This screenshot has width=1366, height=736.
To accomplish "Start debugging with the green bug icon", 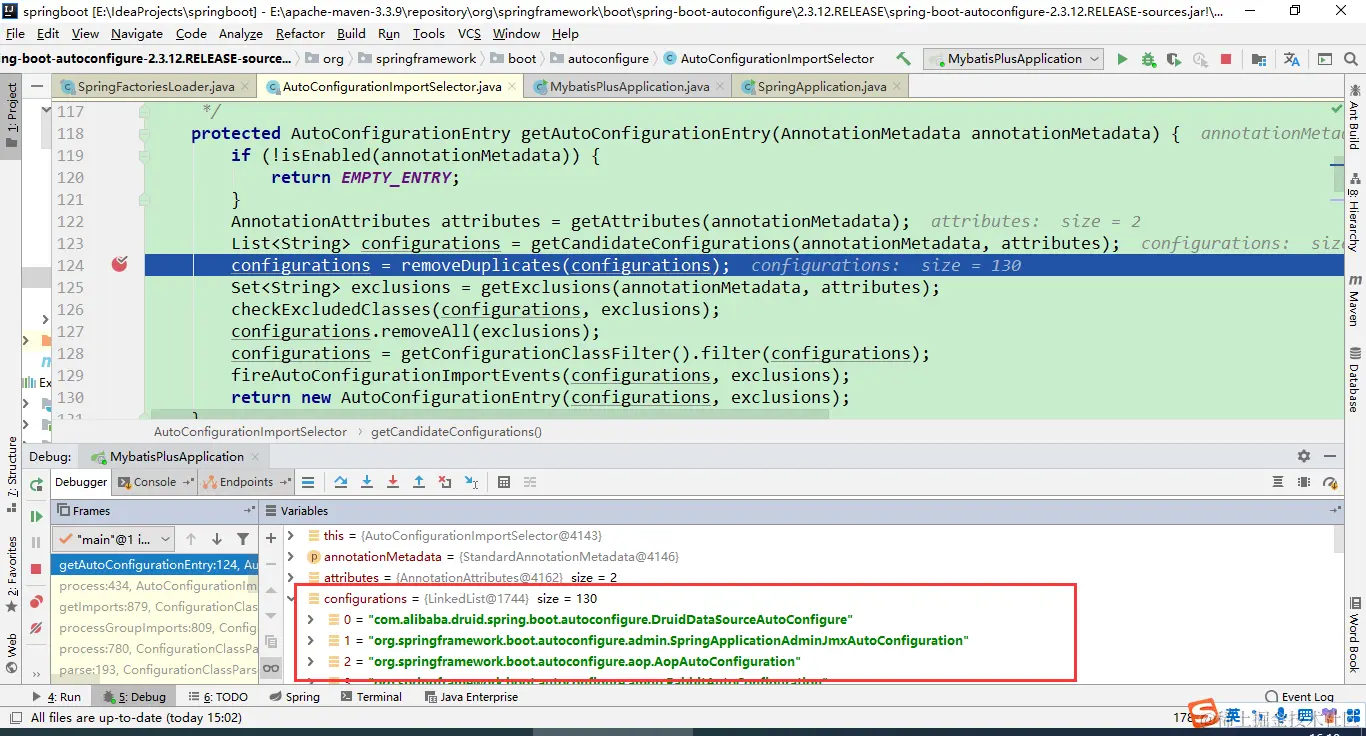I will tap(1148, 59).
